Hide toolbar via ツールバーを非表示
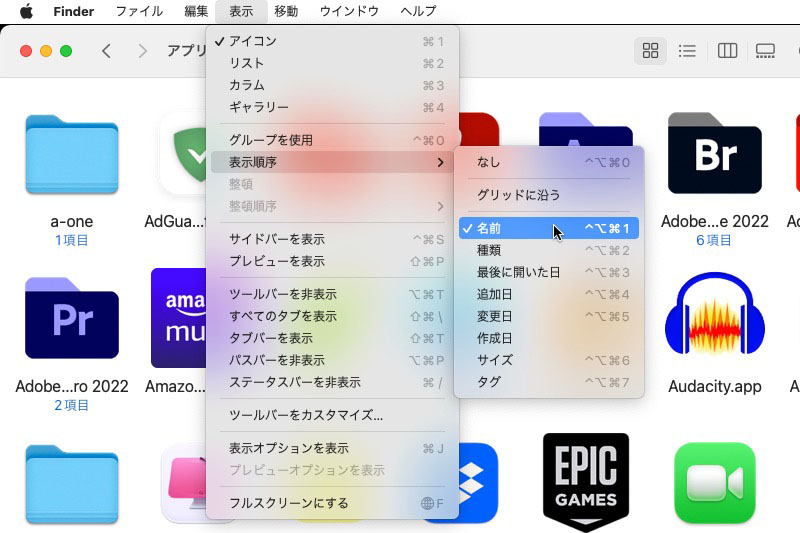 (x=332, y=294)
